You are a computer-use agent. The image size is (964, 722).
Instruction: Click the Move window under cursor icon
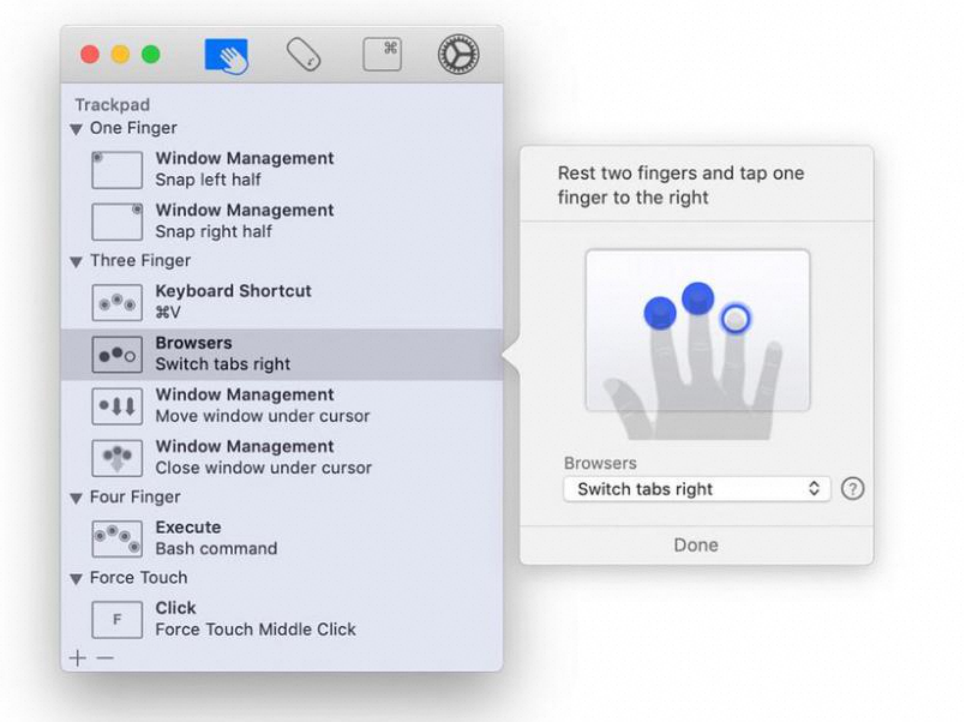[x=117, y=406]
